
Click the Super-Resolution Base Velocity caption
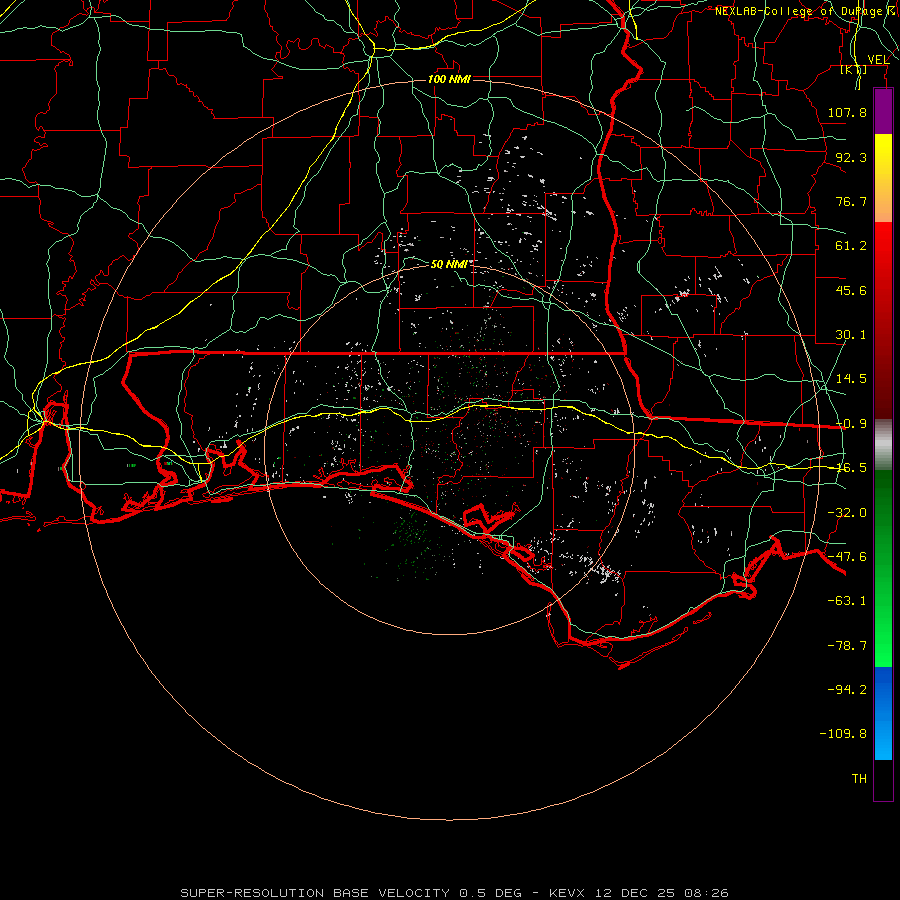(454, 893)
